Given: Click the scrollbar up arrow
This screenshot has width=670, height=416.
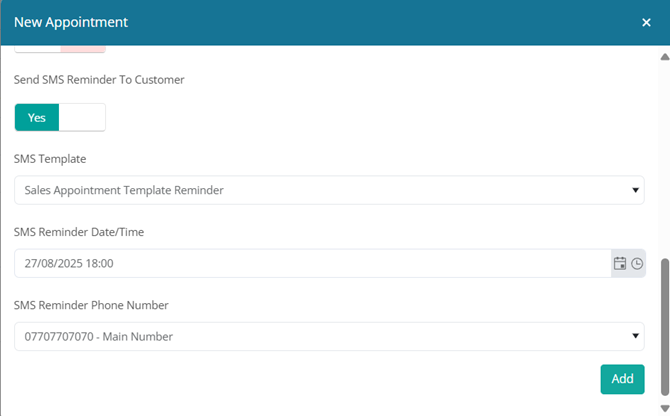Looking at the screenshot, I should tap(664, 57).
